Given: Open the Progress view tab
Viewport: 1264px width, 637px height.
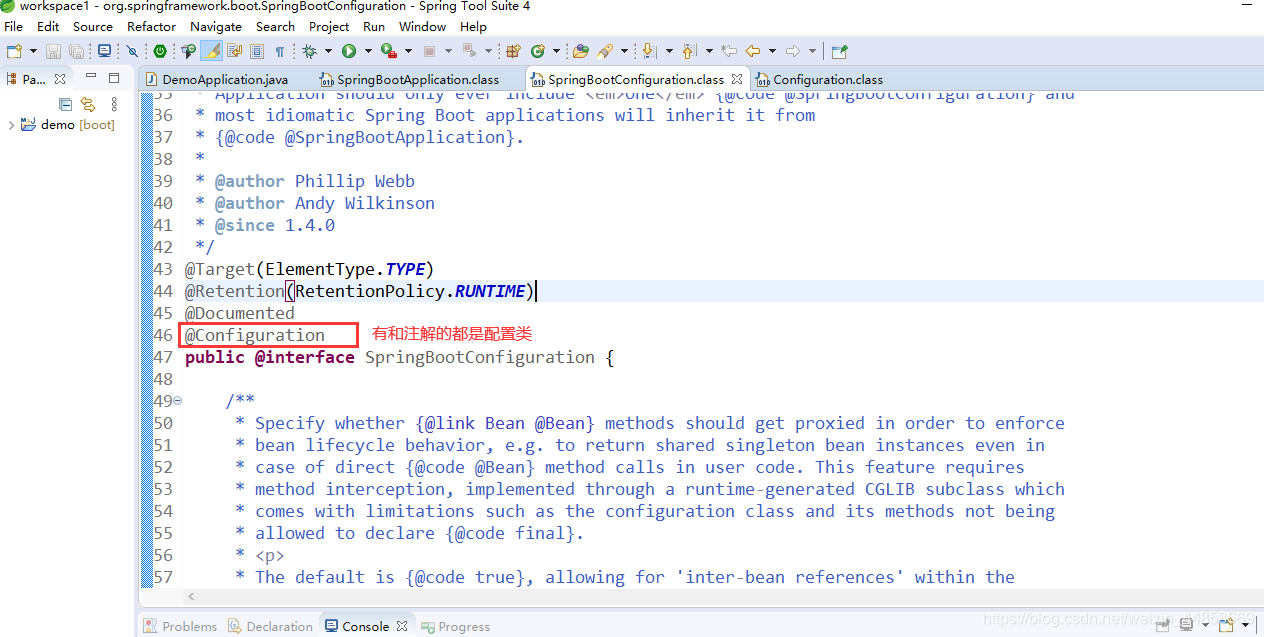Looking at the screenshot, I should click(456, 627).
